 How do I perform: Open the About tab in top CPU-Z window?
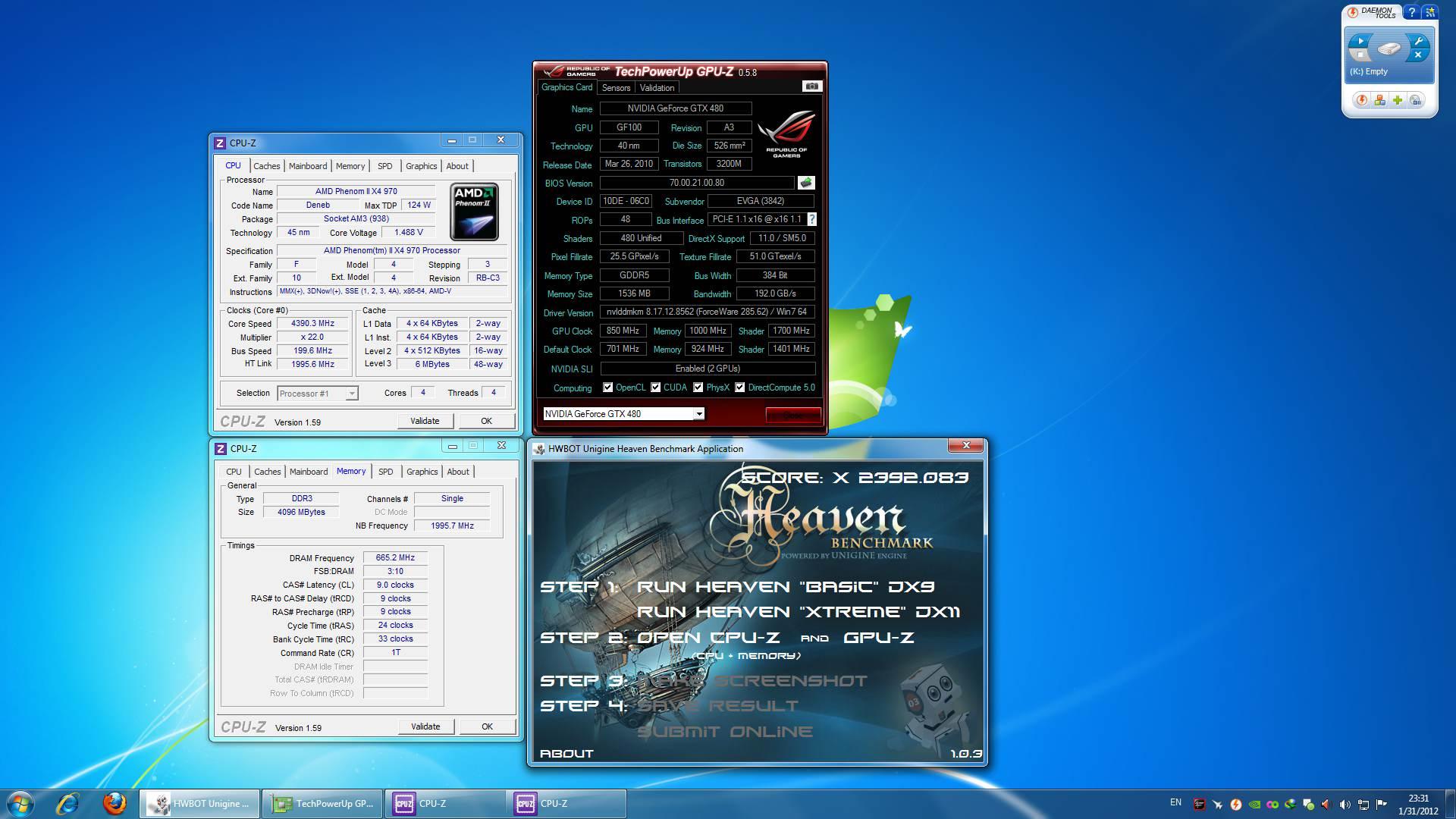(x=457, y=166)
